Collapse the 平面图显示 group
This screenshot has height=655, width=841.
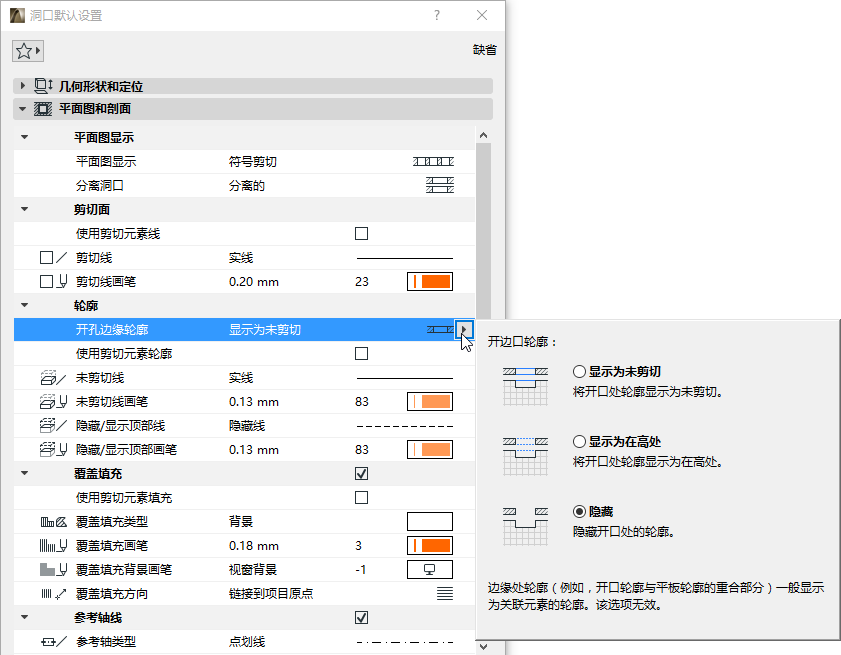(x=24, y=137)
